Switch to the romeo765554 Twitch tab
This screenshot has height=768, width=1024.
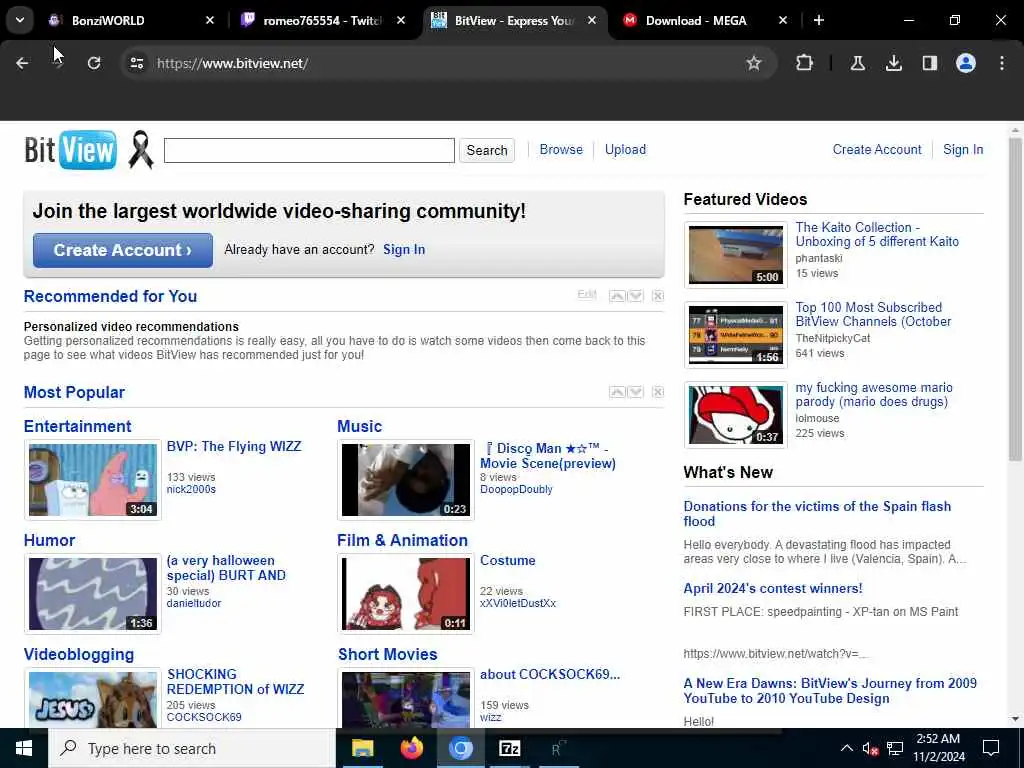(x=322, y=20)
